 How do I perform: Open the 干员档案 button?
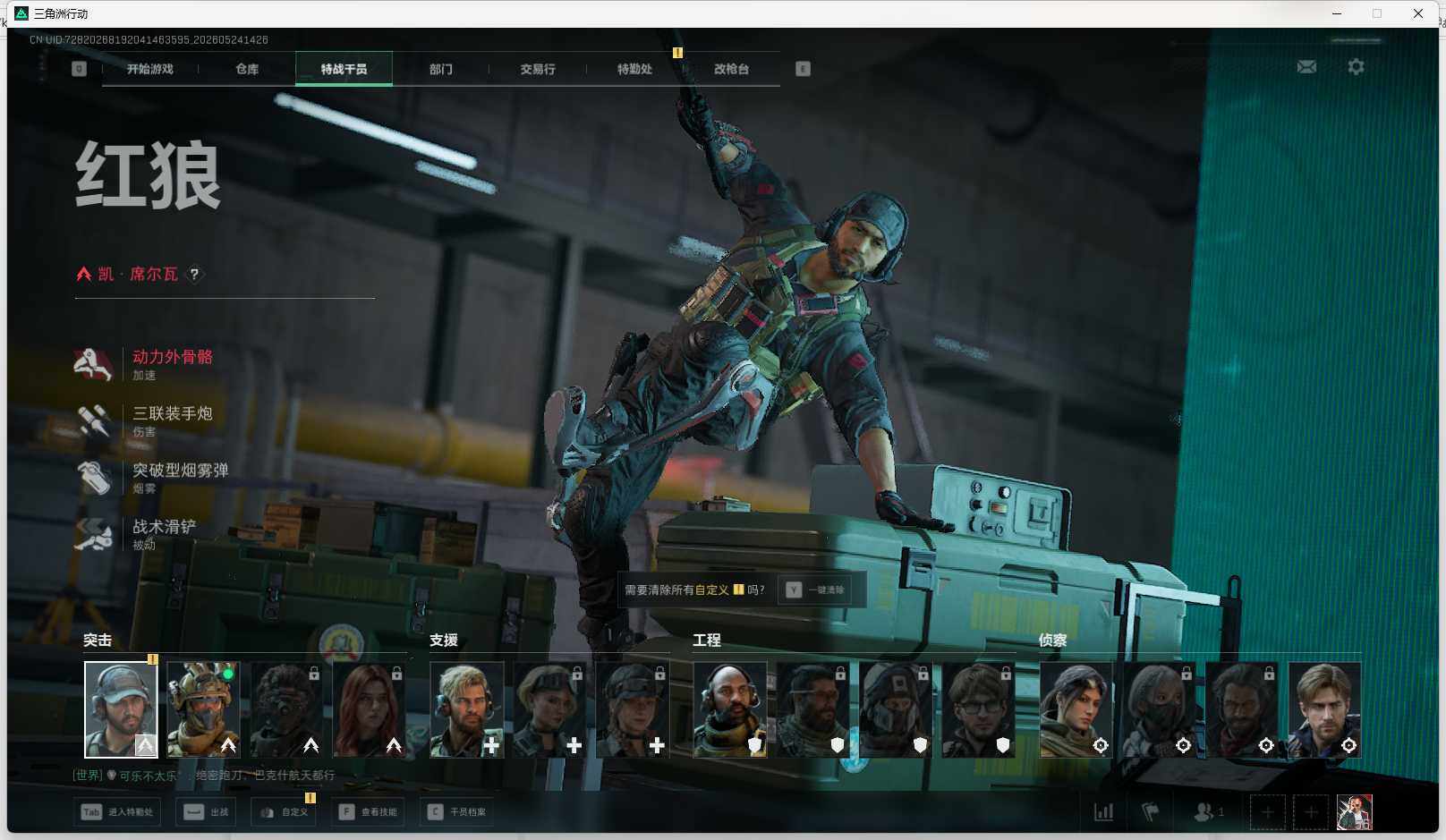click(456, 812)
